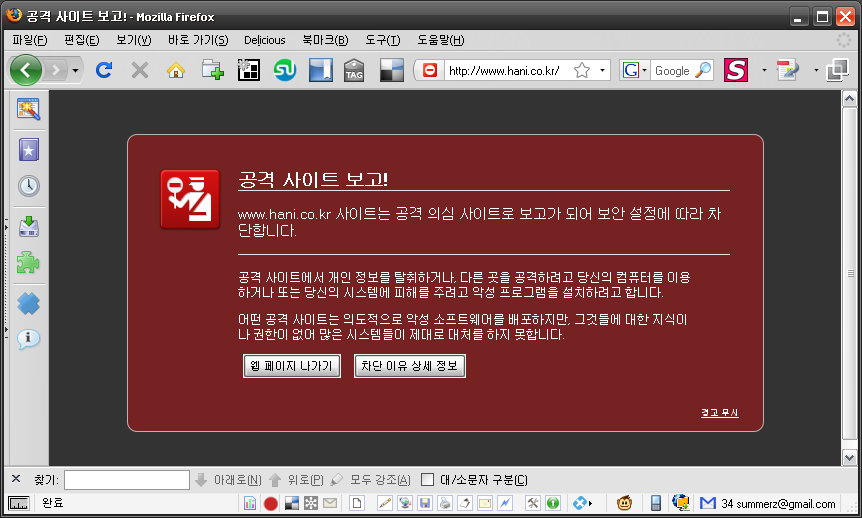Click the green circle icon in status bar
The width and height of the screenshot is (862, 518).
(553, 503)
